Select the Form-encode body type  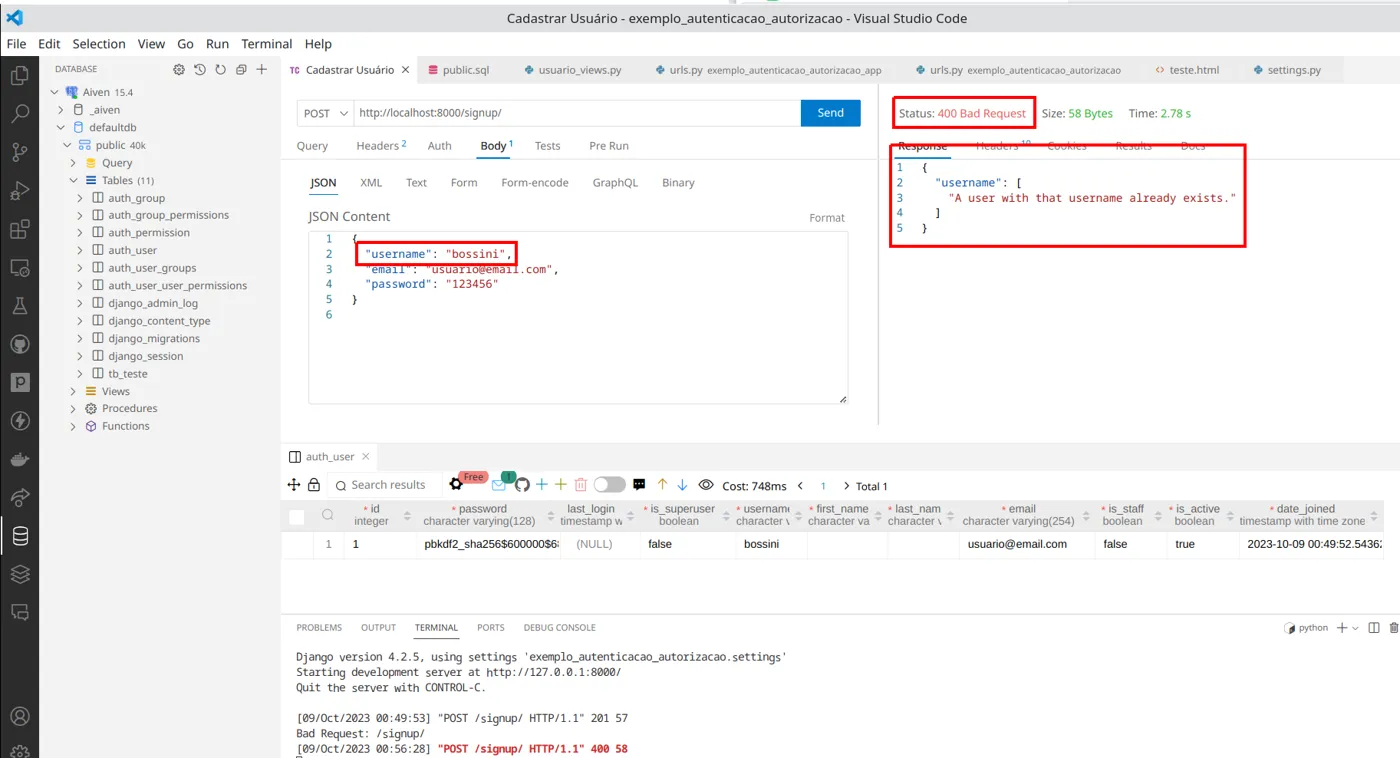[x=534, y=183]
